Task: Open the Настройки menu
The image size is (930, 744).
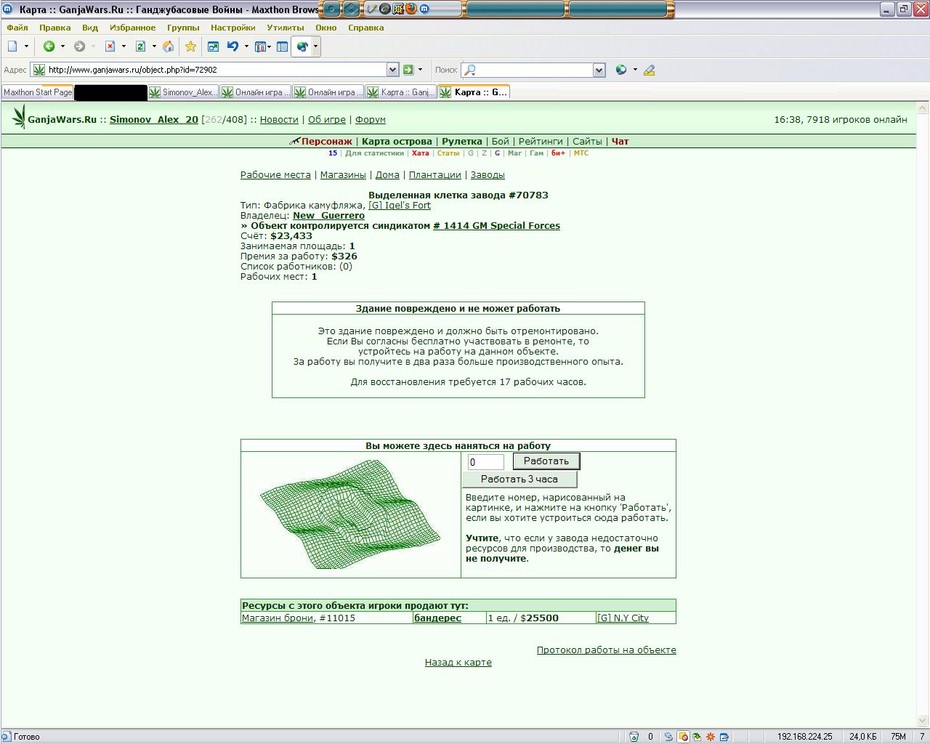Action: 232,27
